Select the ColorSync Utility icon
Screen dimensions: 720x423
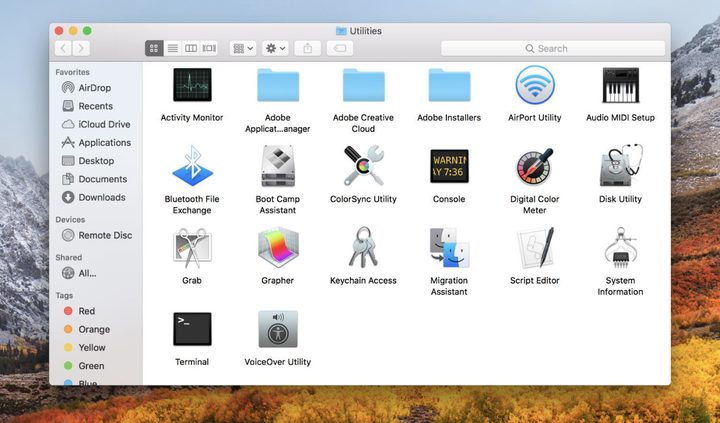point(363,166)
